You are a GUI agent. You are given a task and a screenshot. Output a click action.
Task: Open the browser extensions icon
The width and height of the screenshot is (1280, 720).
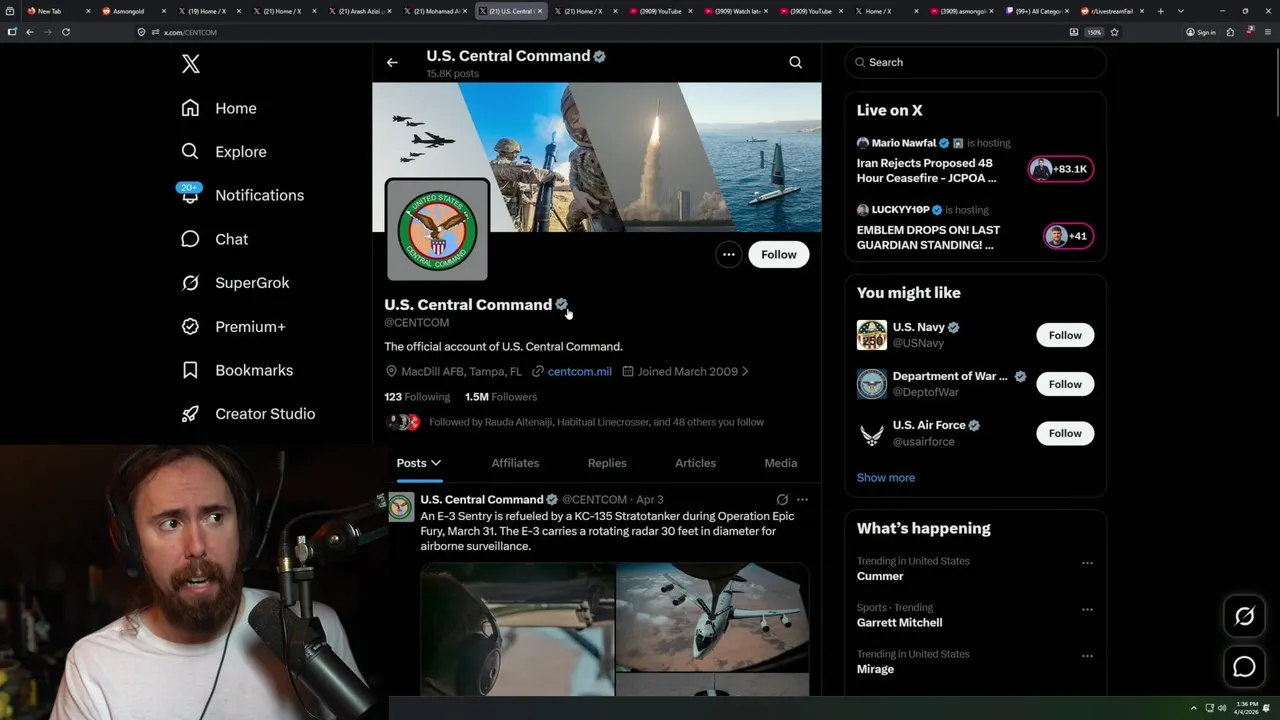[1230, 32]
